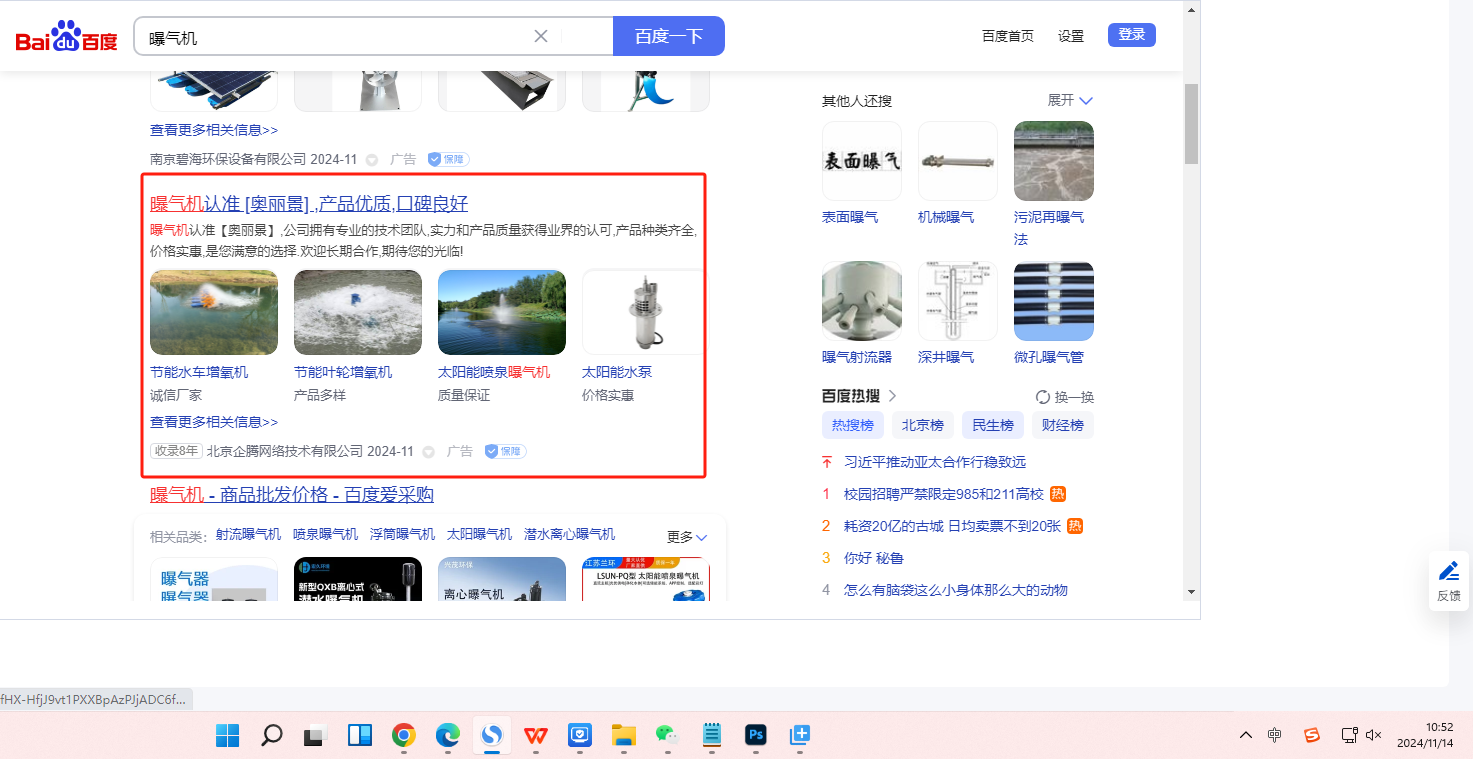Go to 百度首页 in the header
The width and height of the screenshot is (1473, 759).
pos(1008,36)
